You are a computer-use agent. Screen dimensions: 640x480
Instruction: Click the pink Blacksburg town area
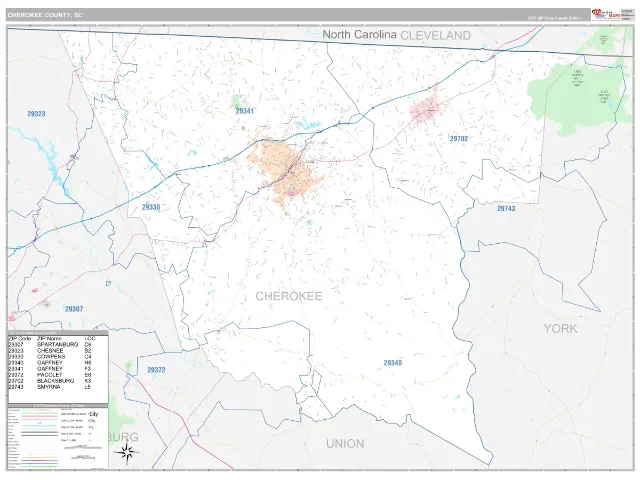(x=427, y=109)
